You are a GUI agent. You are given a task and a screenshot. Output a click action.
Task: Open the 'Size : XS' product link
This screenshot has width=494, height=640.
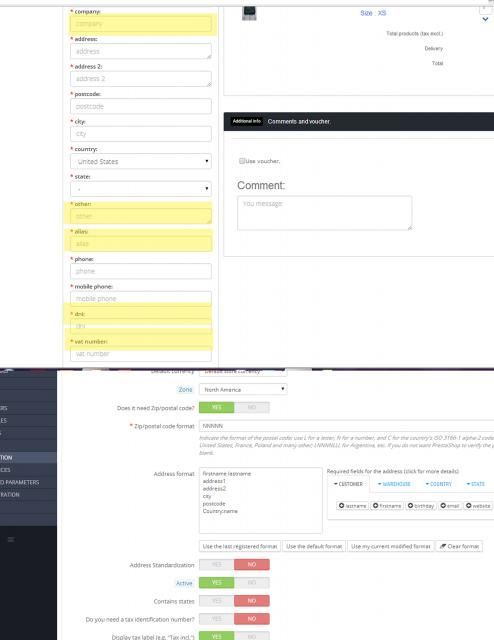point(373,13)
